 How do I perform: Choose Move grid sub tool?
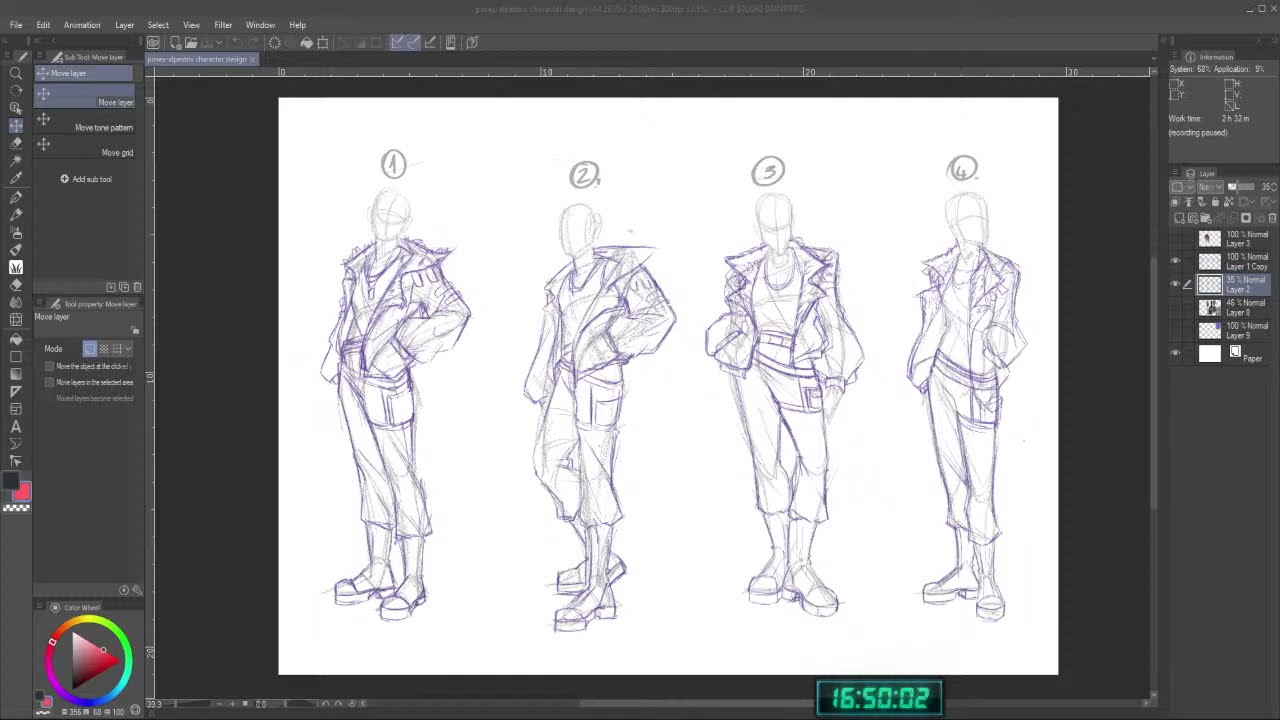click(85, 146)
